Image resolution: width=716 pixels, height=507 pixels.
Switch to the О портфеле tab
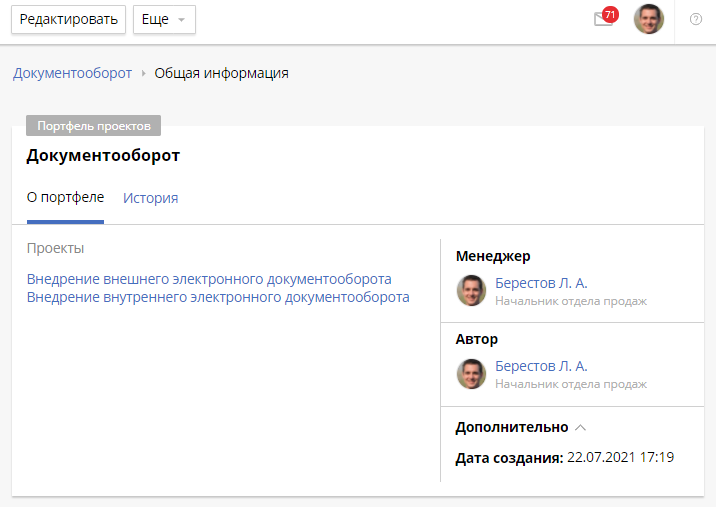click(x=65, y=198)
